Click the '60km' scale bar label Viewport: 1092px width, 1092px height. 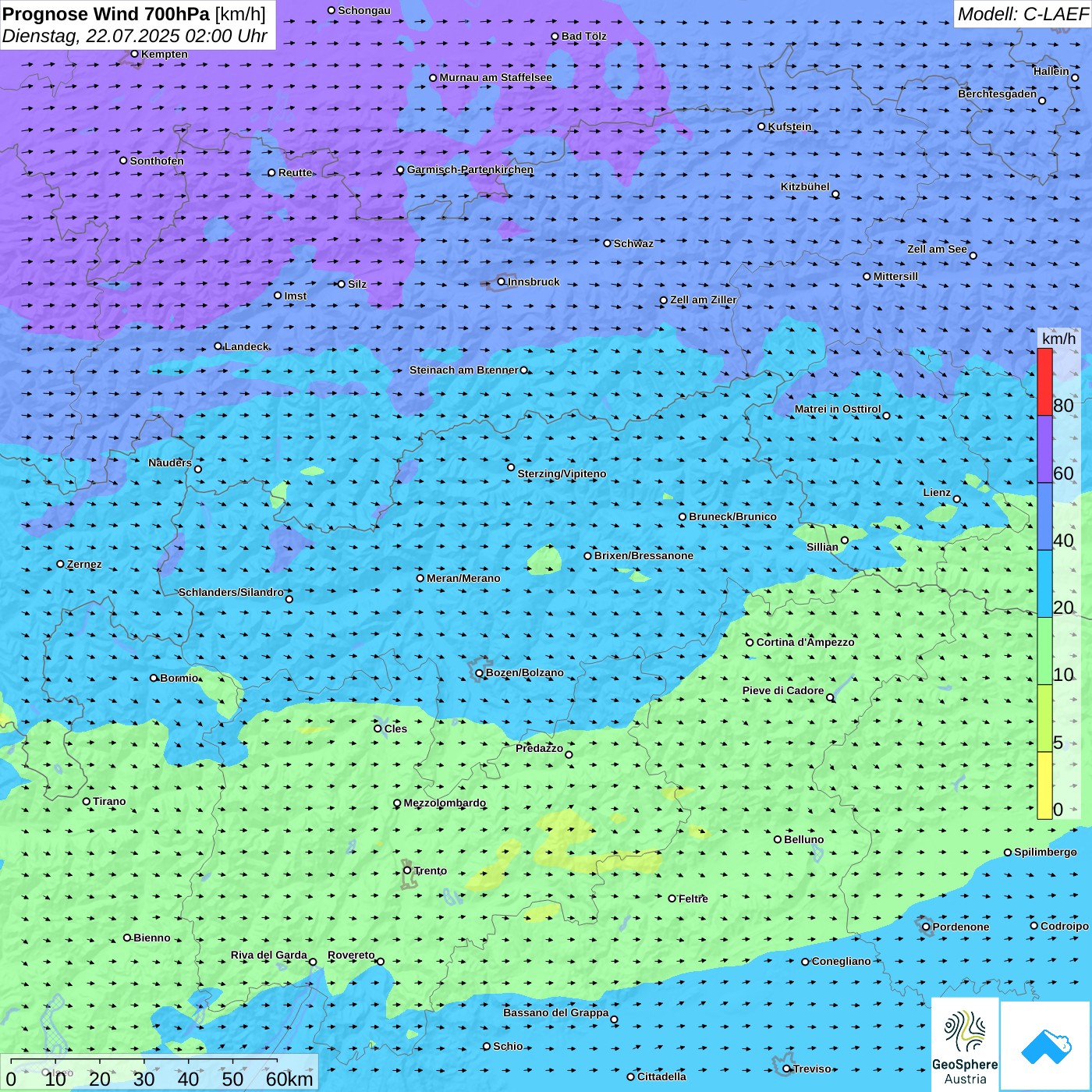coord(289,1079)
